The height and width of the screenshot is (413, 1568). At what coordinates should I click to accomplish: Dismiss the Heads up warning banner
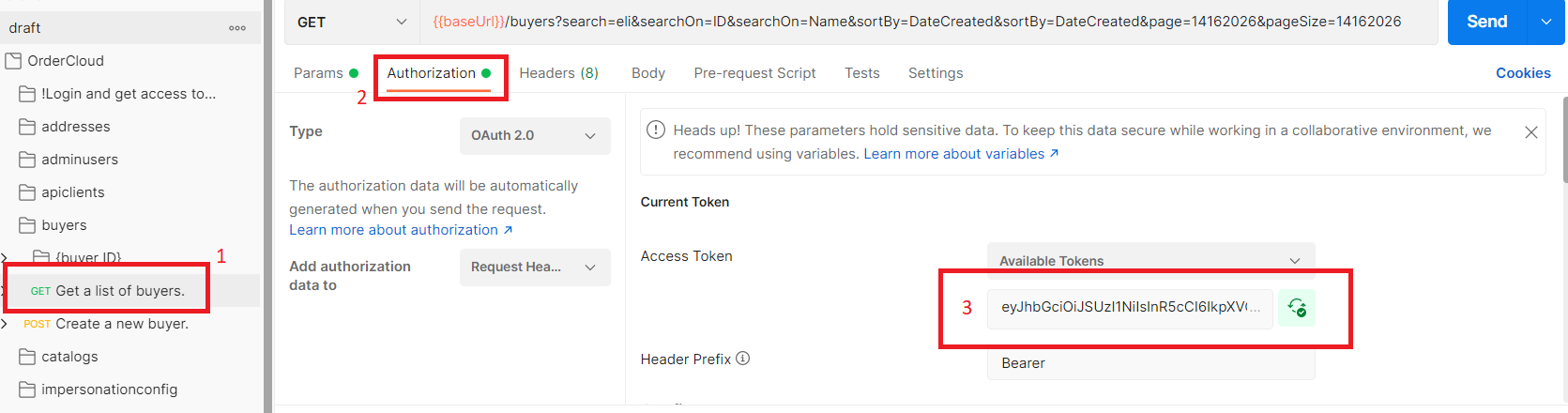(x=1530, y=132)
